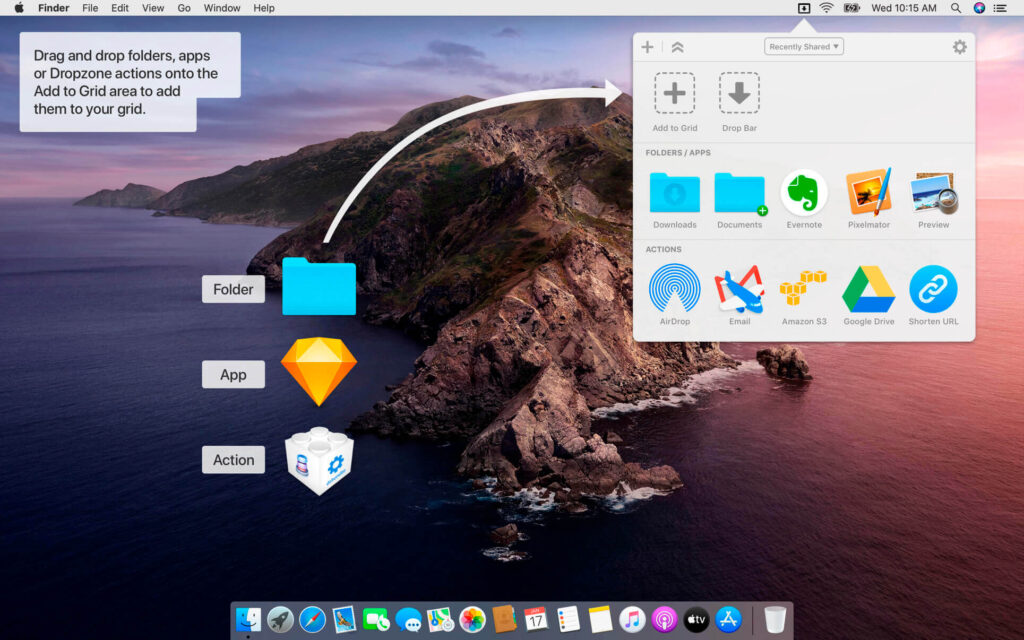Select the Pixelmator app icon

(868, 192)
